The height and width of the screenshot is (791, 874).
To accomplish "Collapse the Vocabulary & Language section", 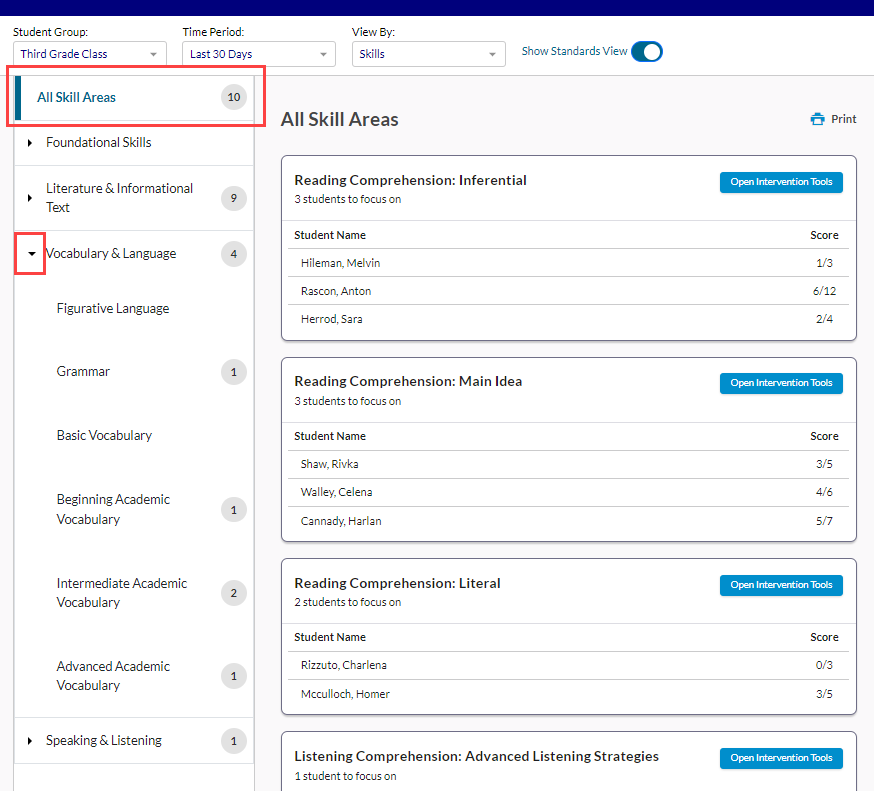I will pos(31,254).
